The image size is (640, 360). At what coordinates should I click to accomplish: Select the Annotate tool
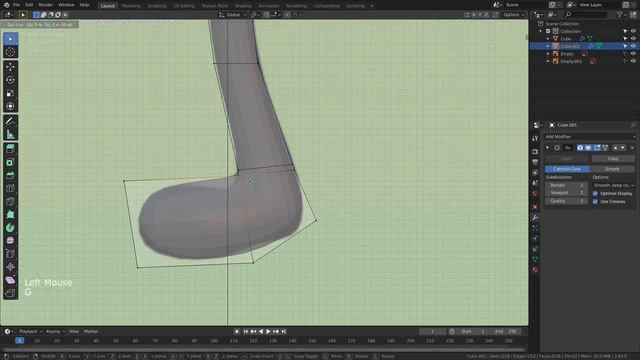click(x=11, y=121)
